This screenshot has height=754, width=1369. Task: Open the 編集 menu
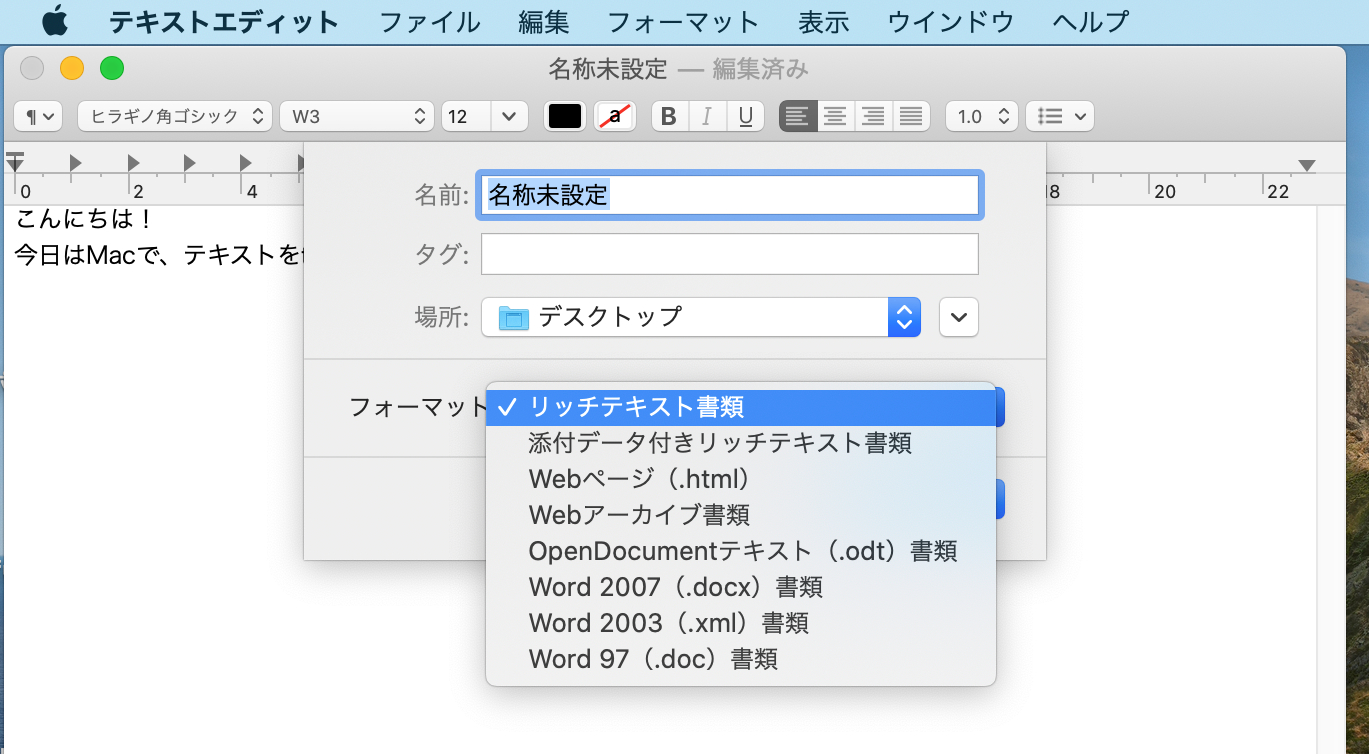click(544, 21)
